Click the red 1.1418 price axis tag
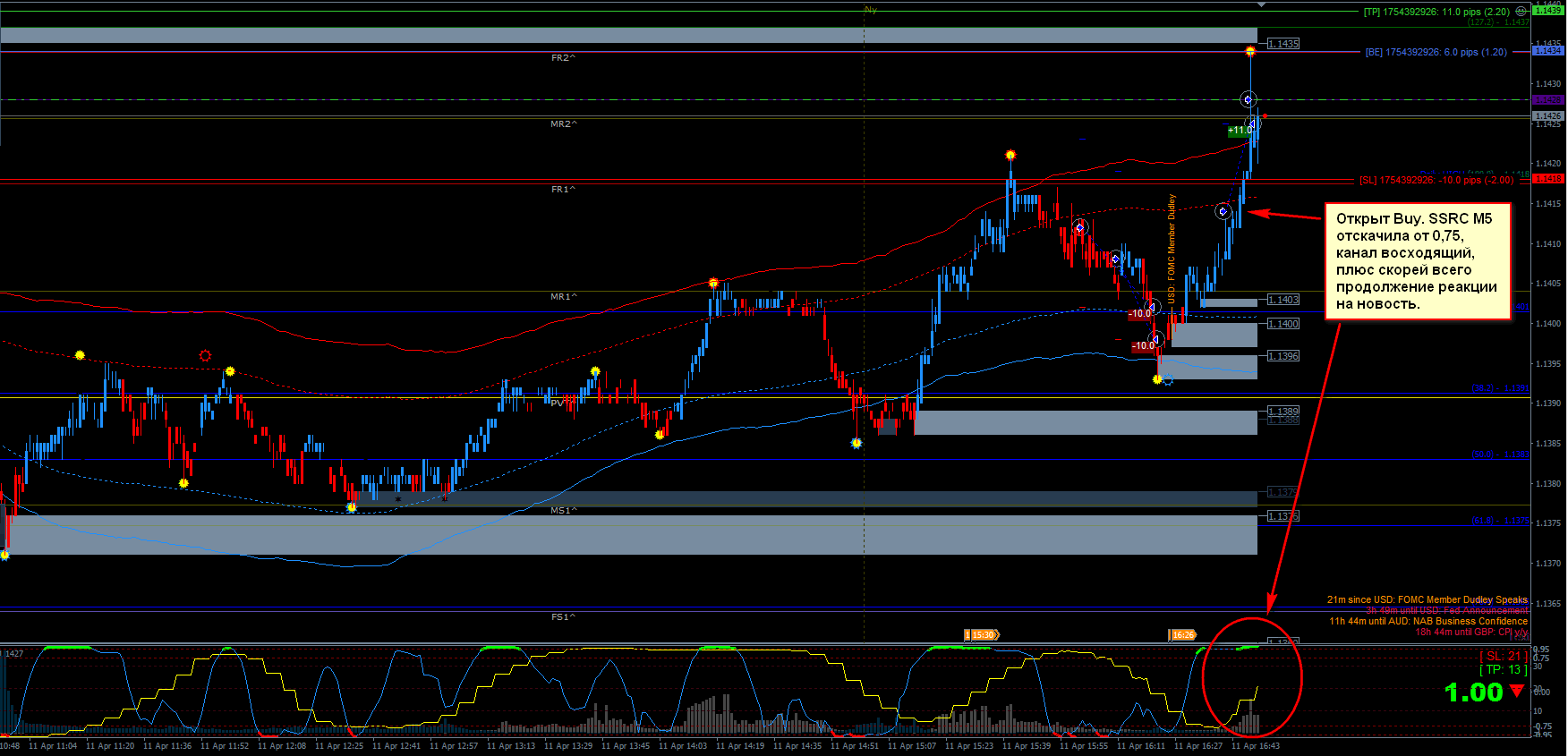This screenshot has height=756, width=1568. point(1548,179)
